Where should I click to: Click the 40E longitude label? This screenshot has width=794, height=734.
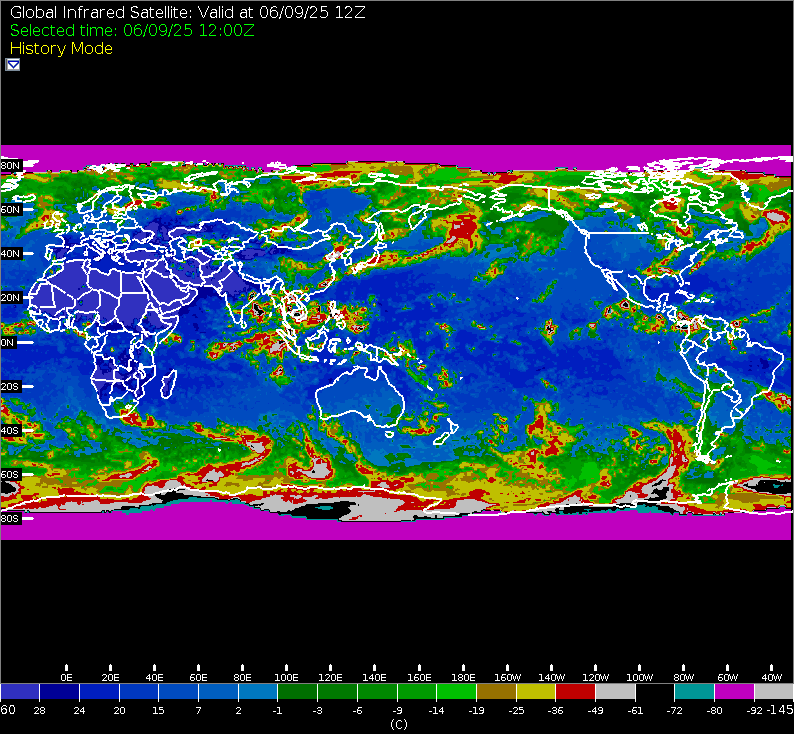point(154,677)
